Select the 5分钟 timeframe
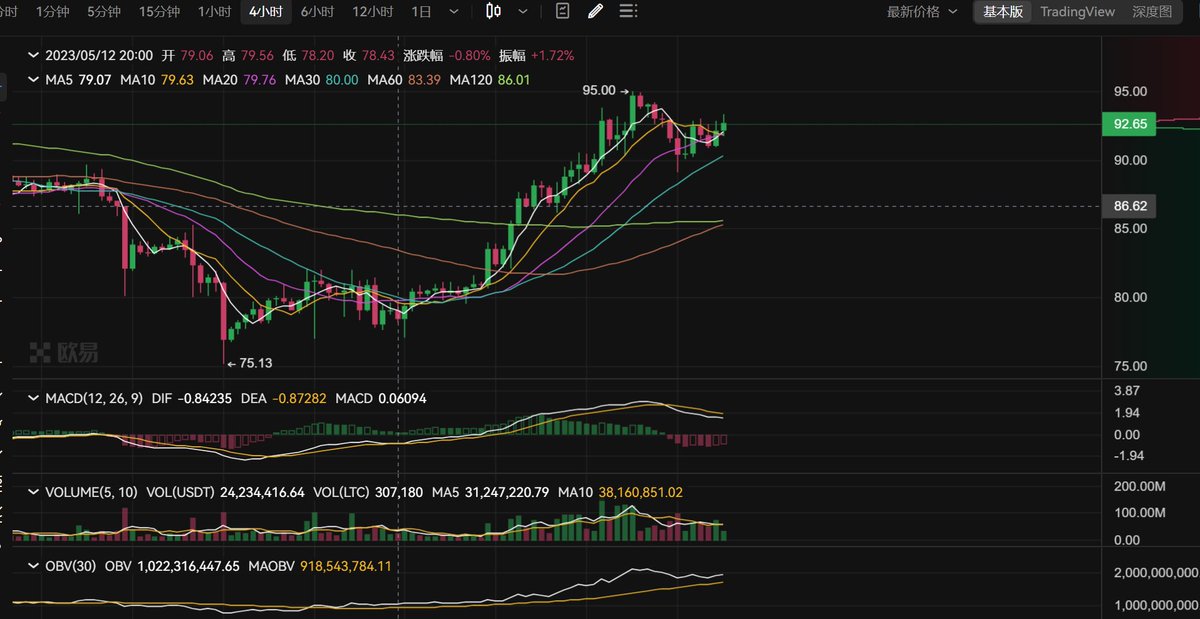Viewport: 1200px width, 619px height. (x=103, y=12)
